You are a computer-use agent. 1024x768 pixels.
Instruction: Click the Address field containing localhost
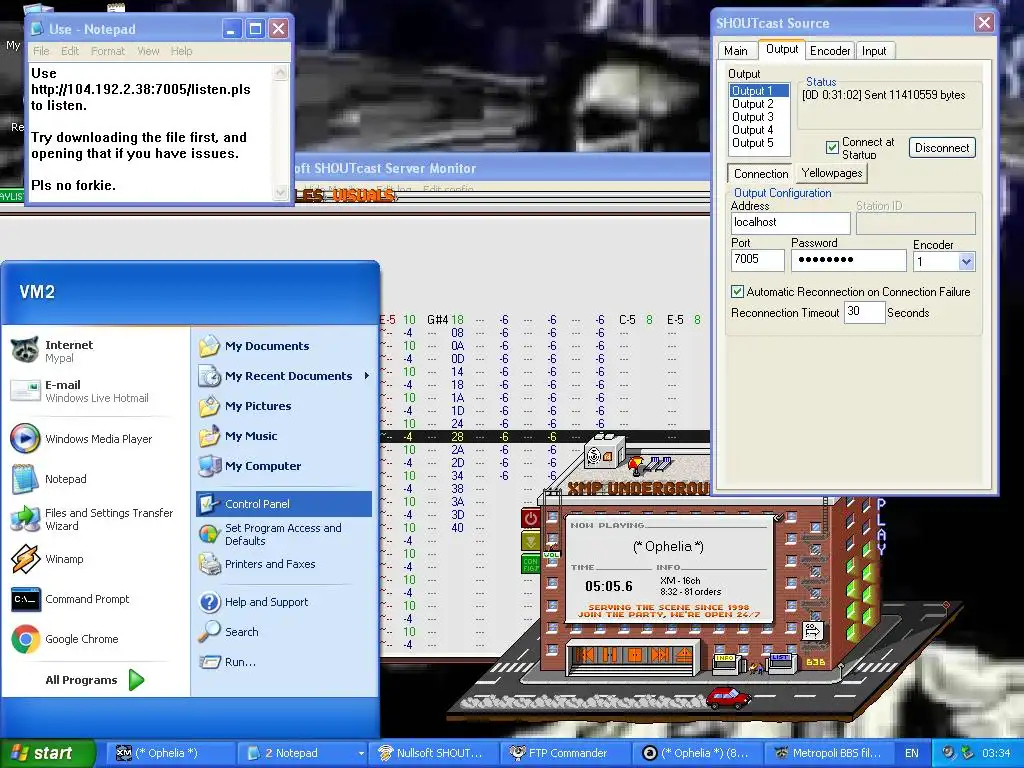pyautogui.click(x=791, y=223)
